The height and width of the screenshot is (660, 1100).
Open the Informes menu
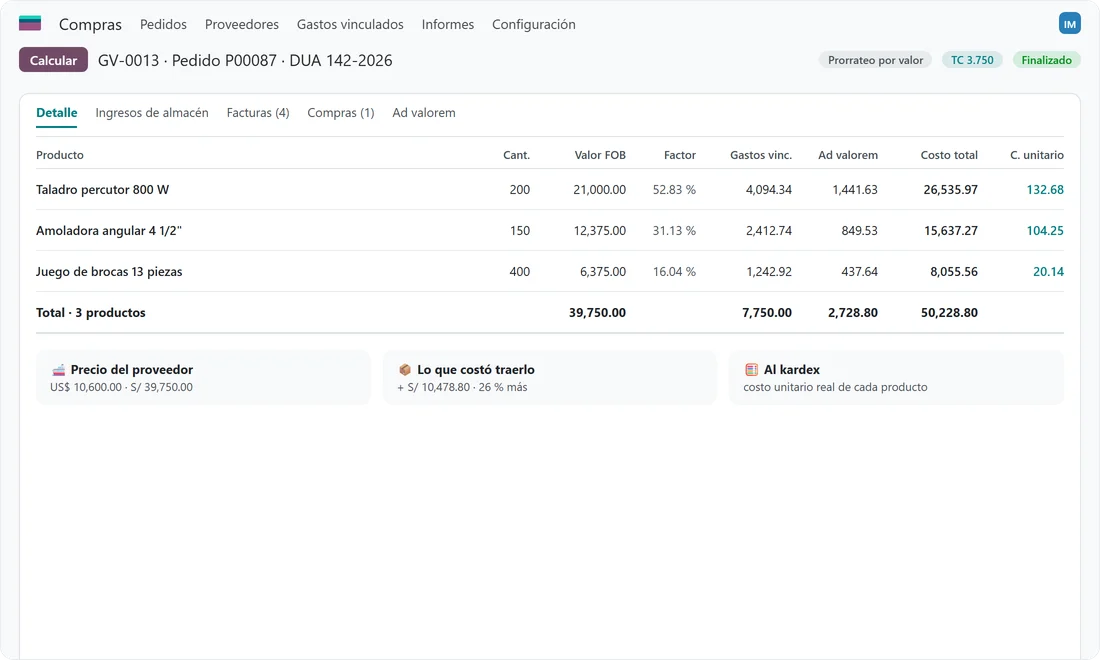tap(448, 25)
